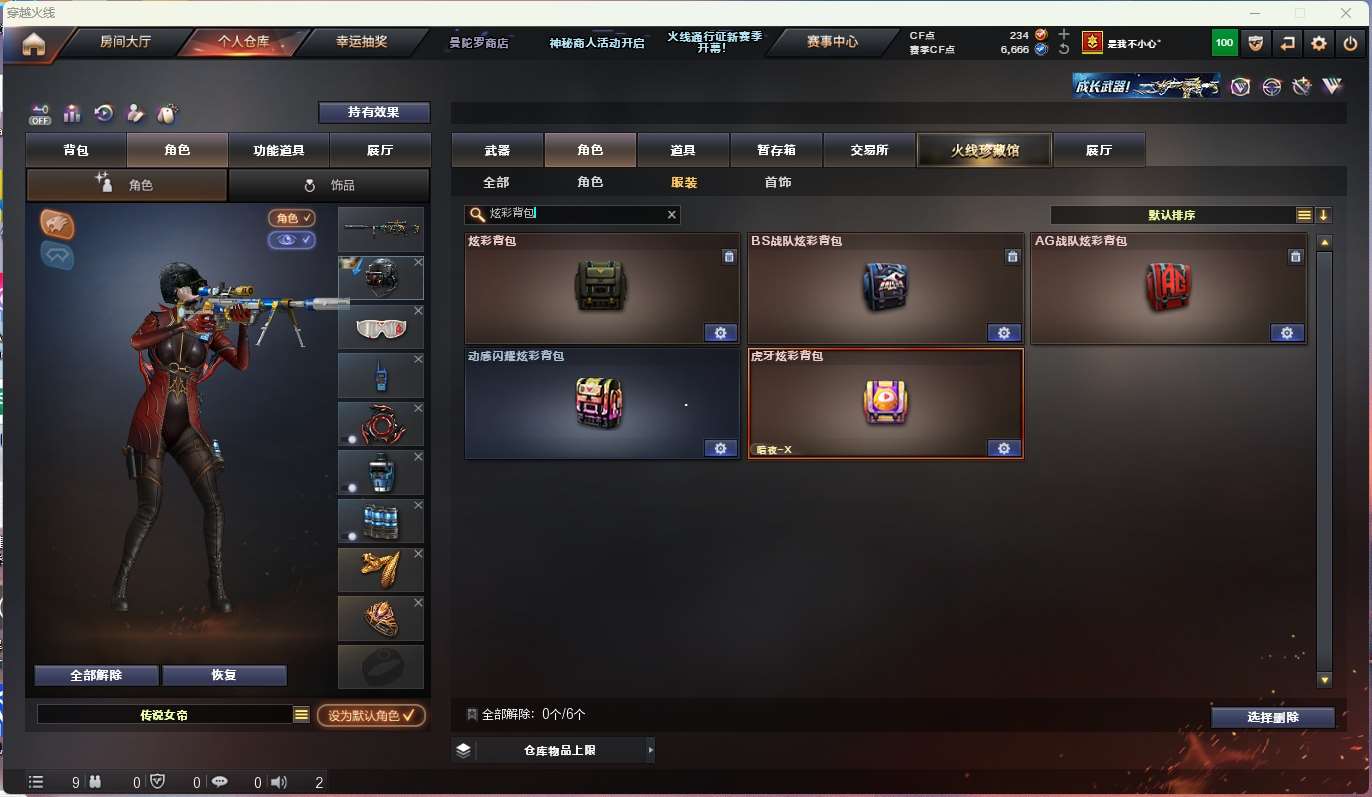
Task: Click the plus icon to recharge CF点
Action: coord(1064,35)
